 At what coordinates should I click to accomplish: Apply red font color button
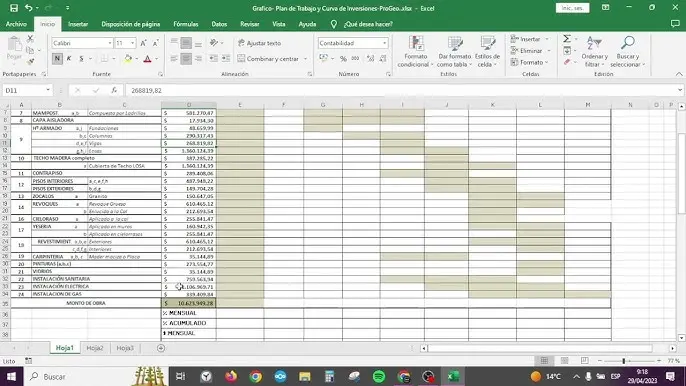pyautogui.click(x=147, y=58)
